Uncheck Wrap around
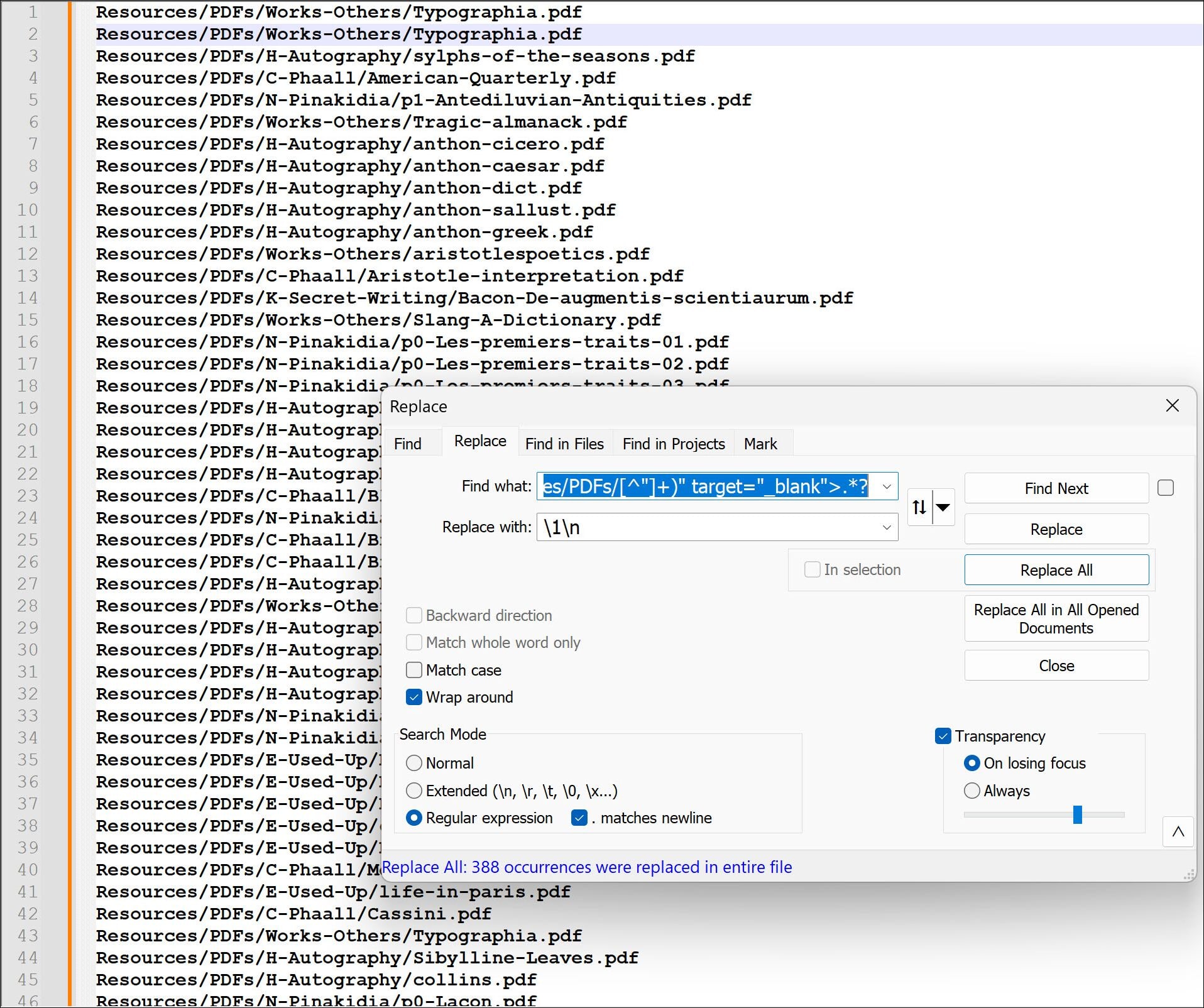1204x1008 pixels. [414, 697]
